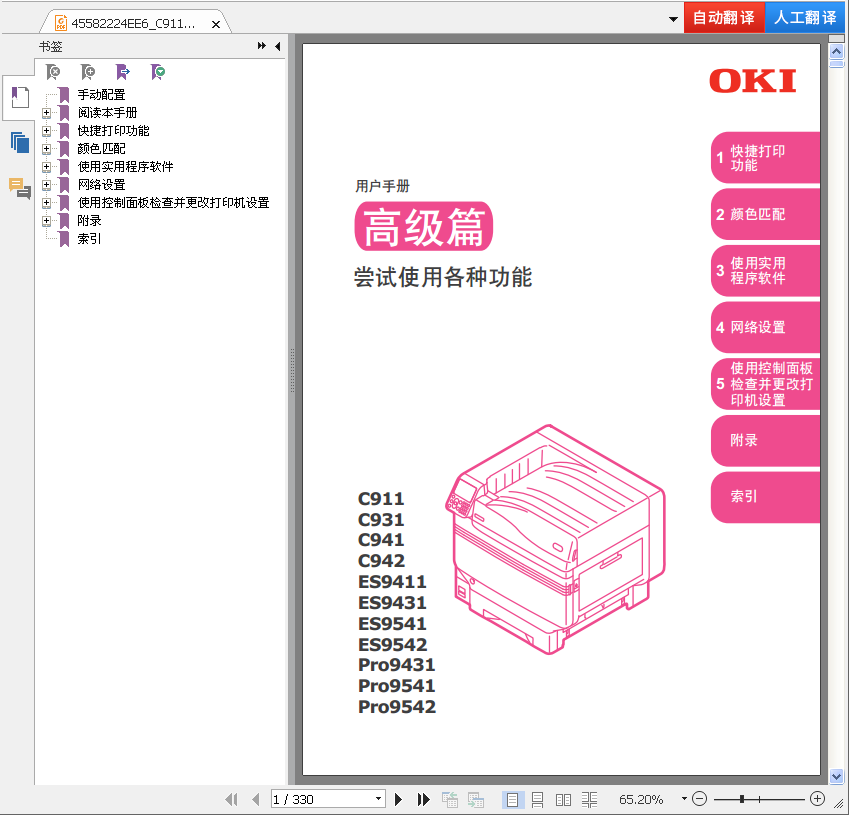Screen dimensions: 849x815
Task: Click the previous view icon
Action: tap(450, 799)
